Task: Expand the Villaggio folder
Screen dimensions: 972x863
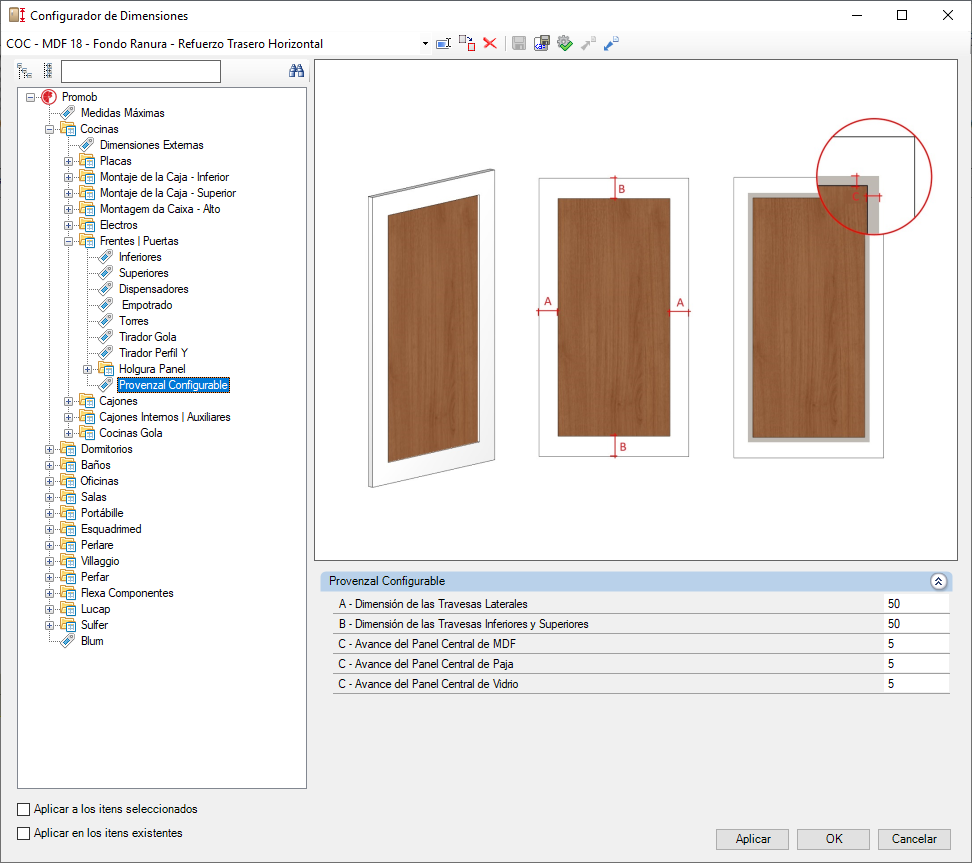Action: point(50,562)
